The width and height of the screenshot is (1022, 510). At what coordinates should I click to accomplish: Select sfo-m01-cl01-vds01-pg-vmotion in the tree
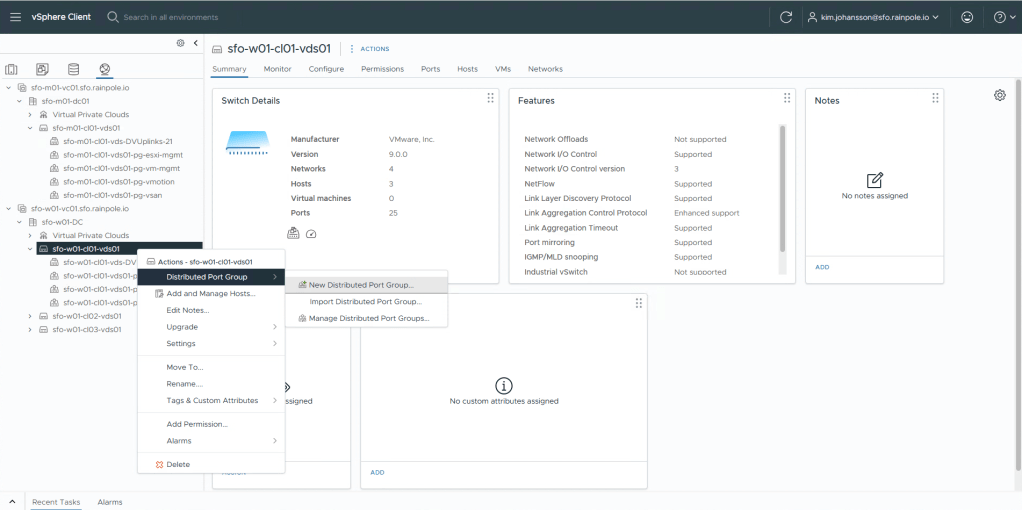coord(112,182)
